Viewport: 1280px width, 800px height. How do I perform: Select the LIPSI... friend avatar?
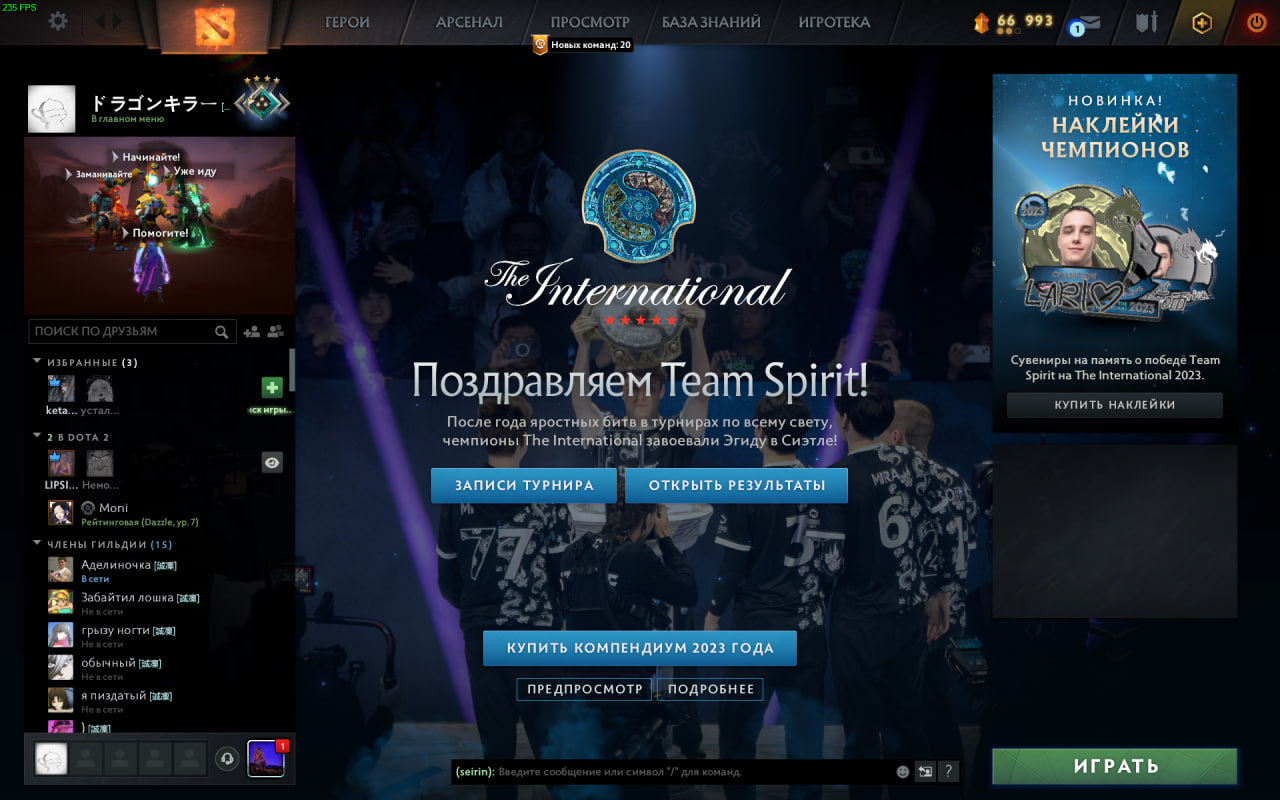point(61,463)
